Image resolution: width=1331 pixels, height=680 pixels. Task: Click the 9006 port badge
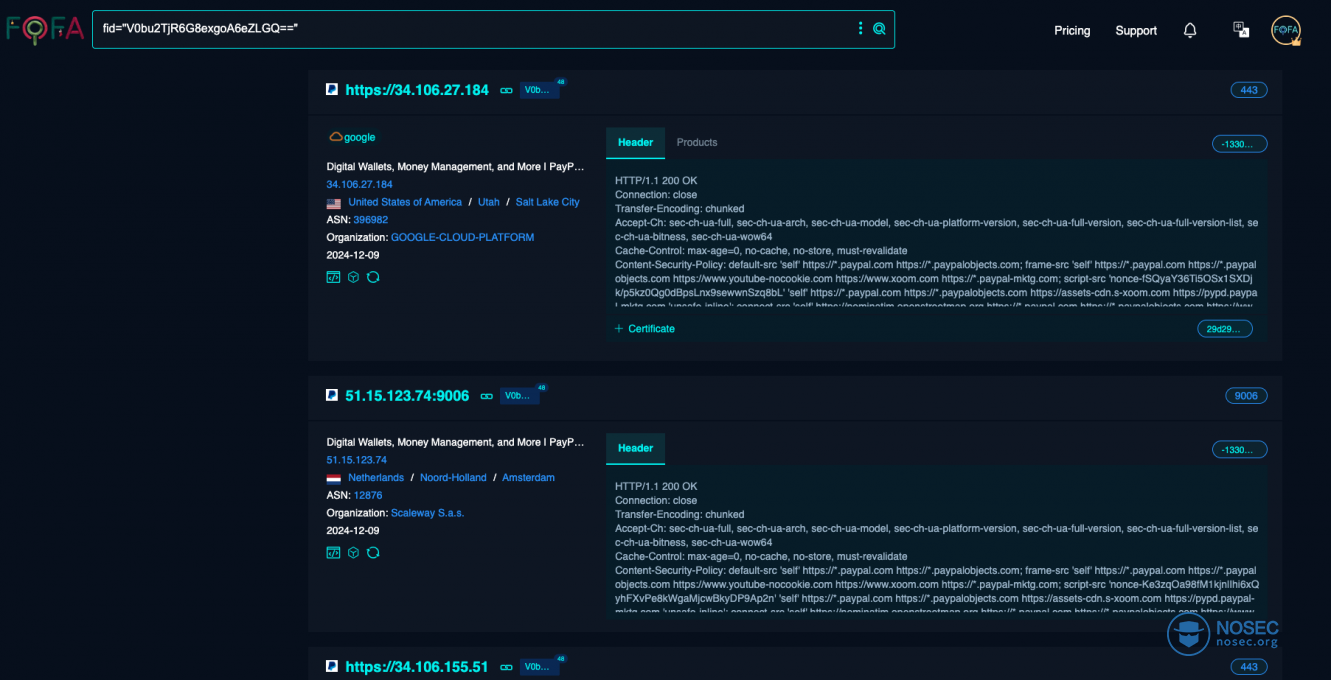[x=1246, y=396]
